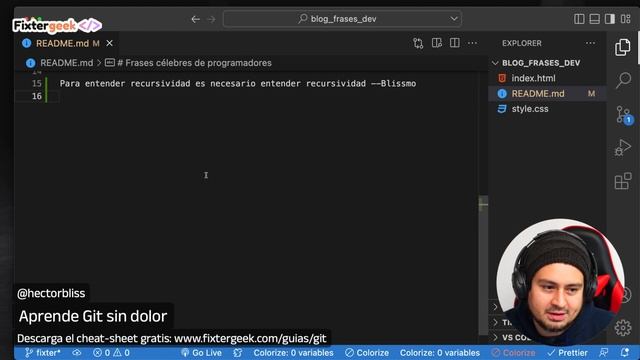This screenshot has width=640, height=360.
Task: Open the Run and Debug activity icon
Action: pos(623,147)
